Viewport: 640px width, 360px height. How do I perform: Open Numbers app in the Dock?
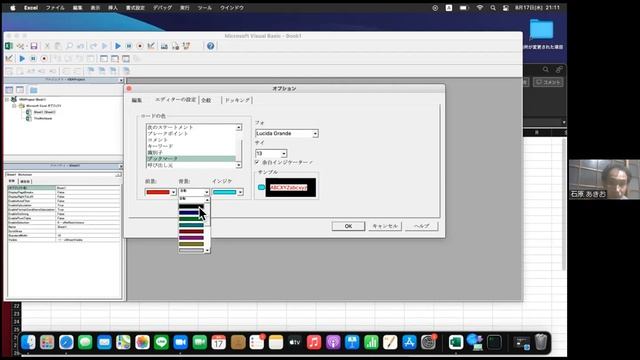click(x=371, y=342)
